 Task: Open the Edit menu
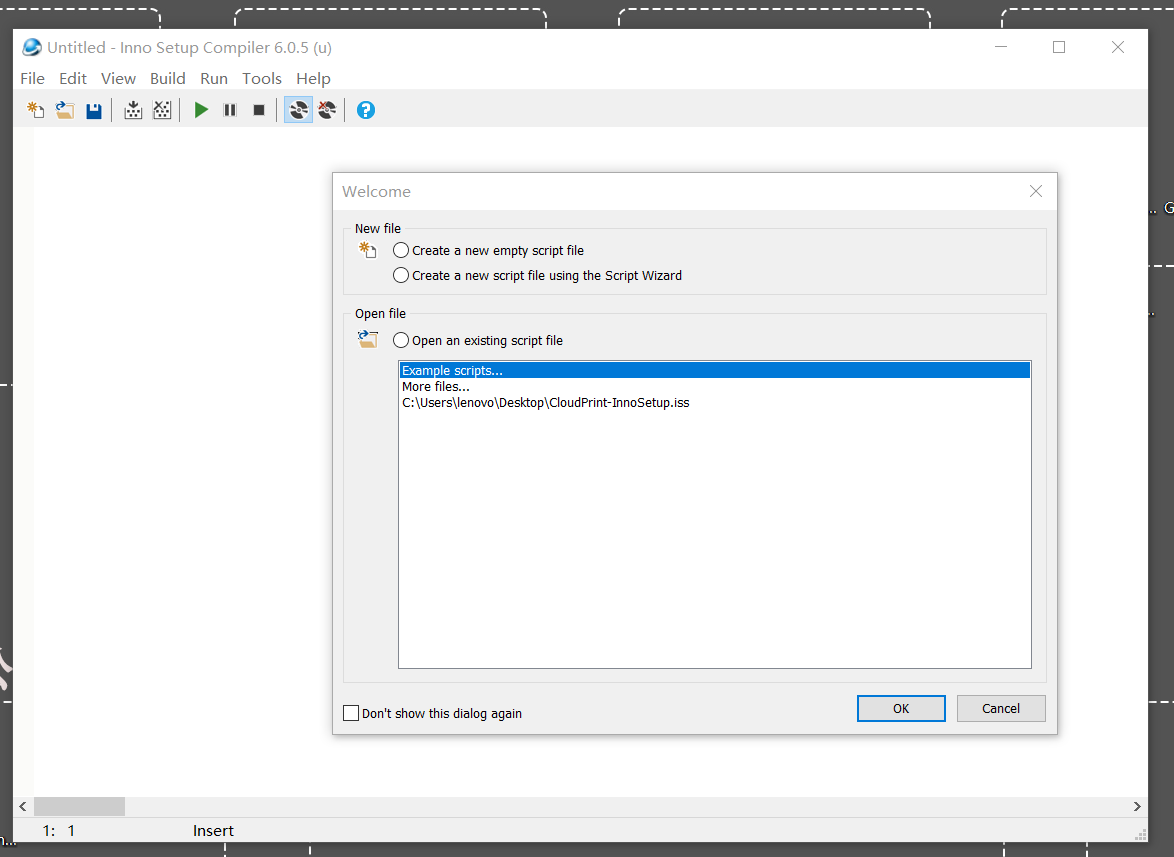[x=73, y=79]
